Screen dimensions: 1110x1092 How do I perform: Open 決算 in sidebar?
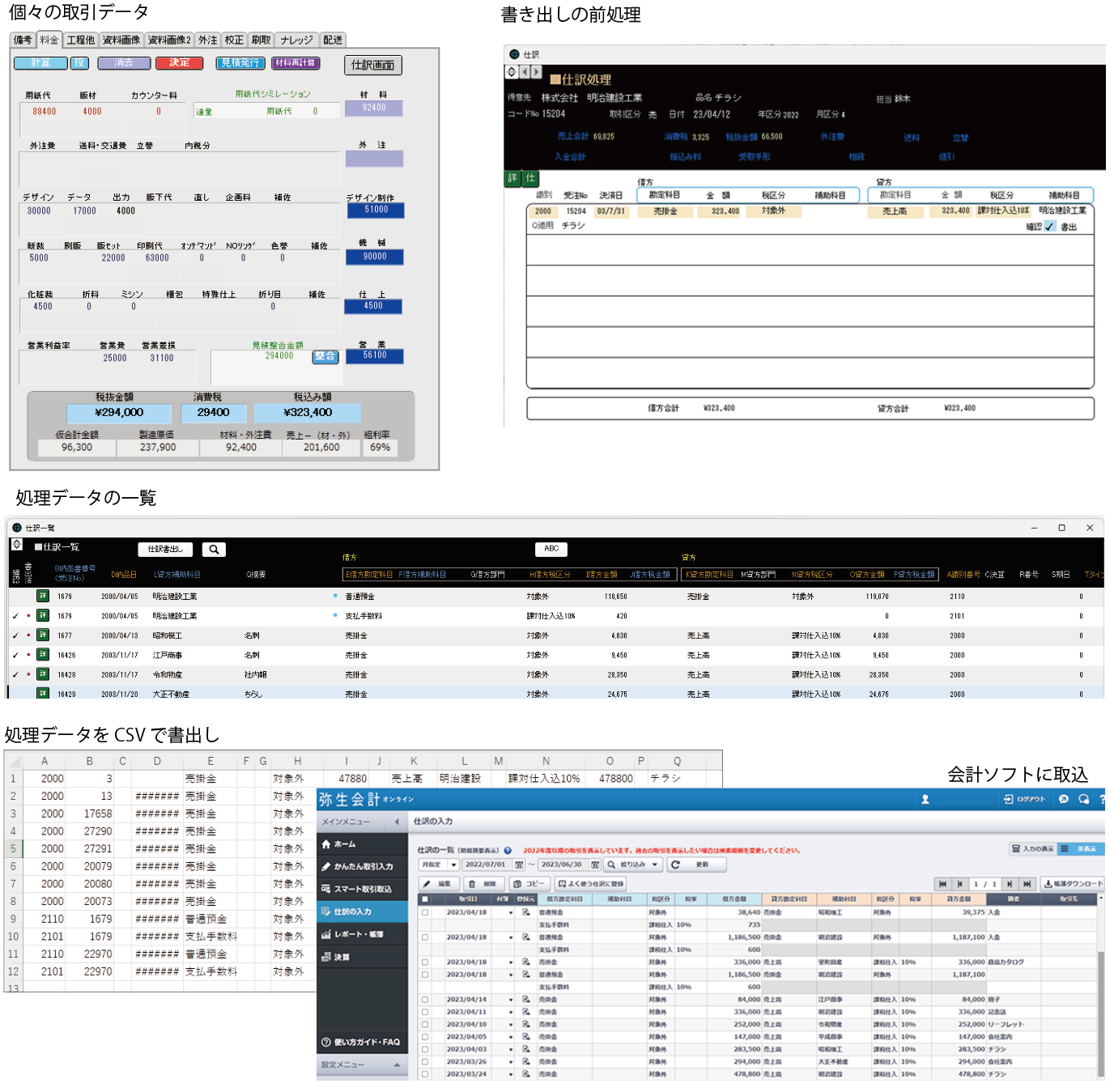pos(362,957)
